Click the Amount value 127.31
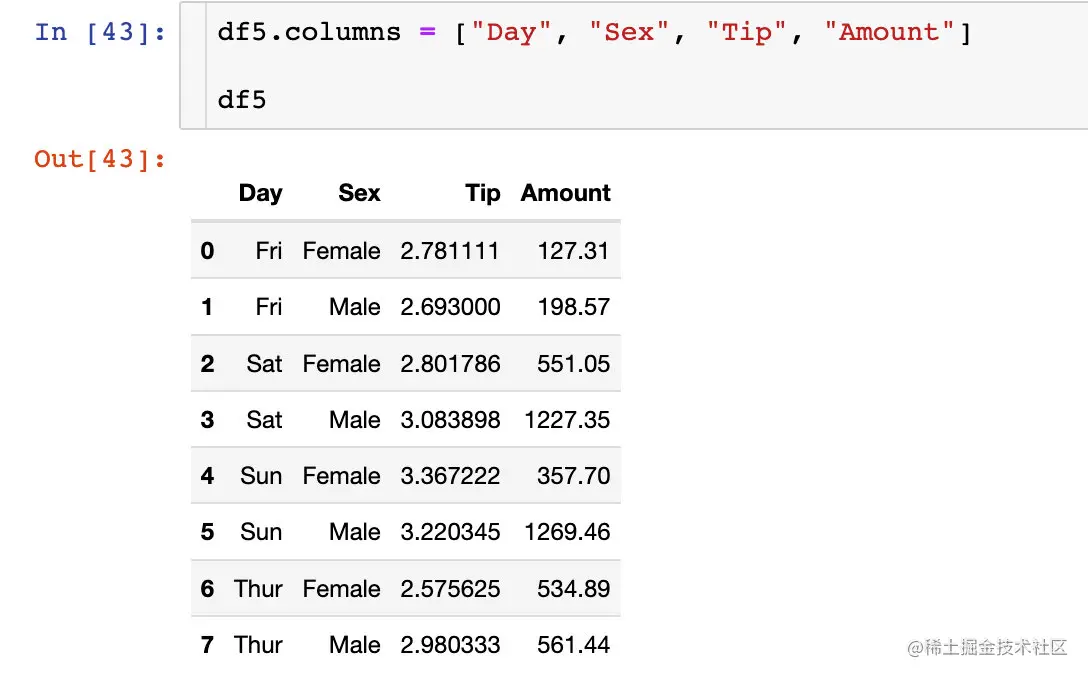 573,250
